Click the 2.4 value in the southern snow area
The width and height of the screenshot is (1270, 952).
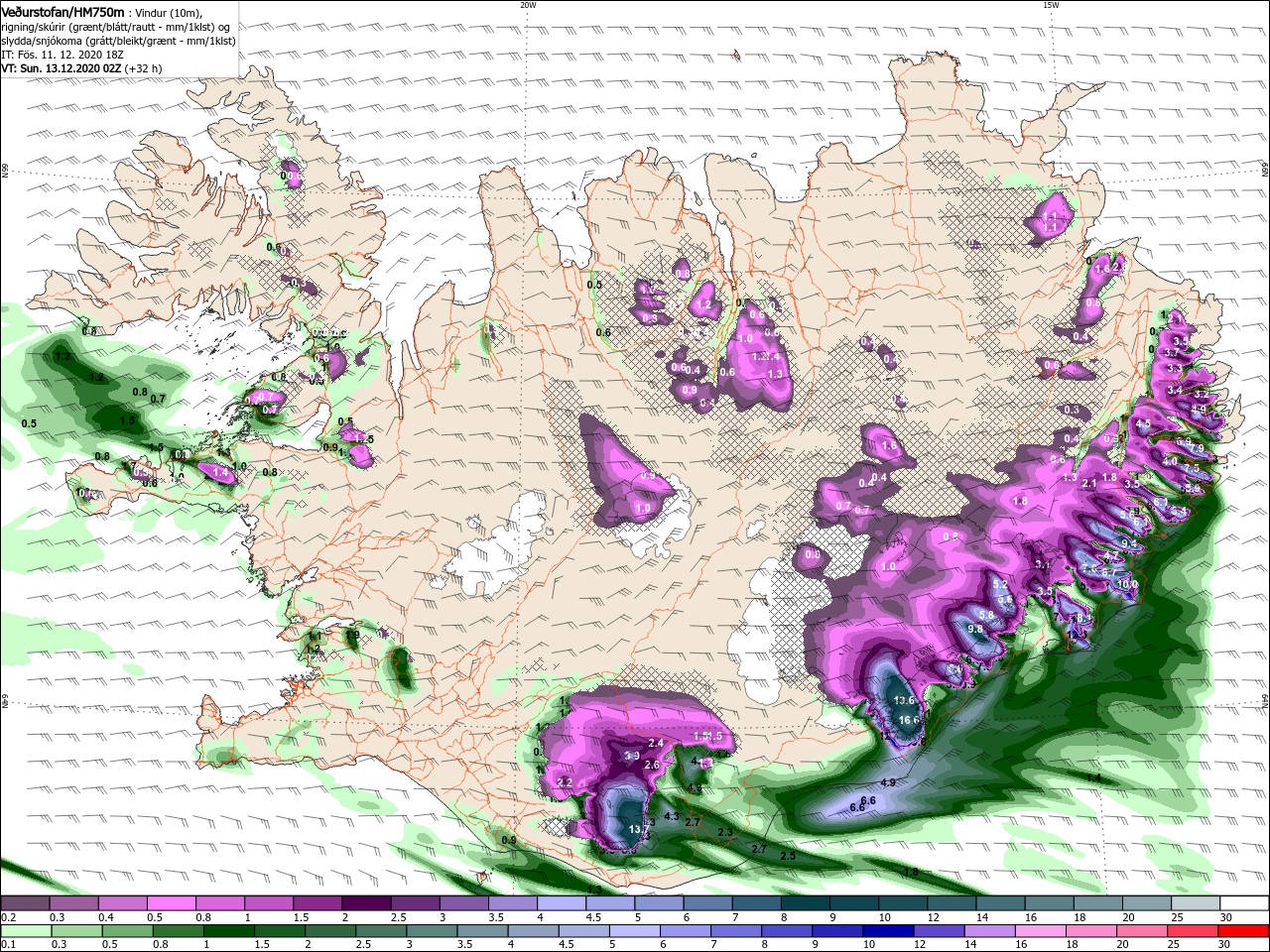point(656,743)
